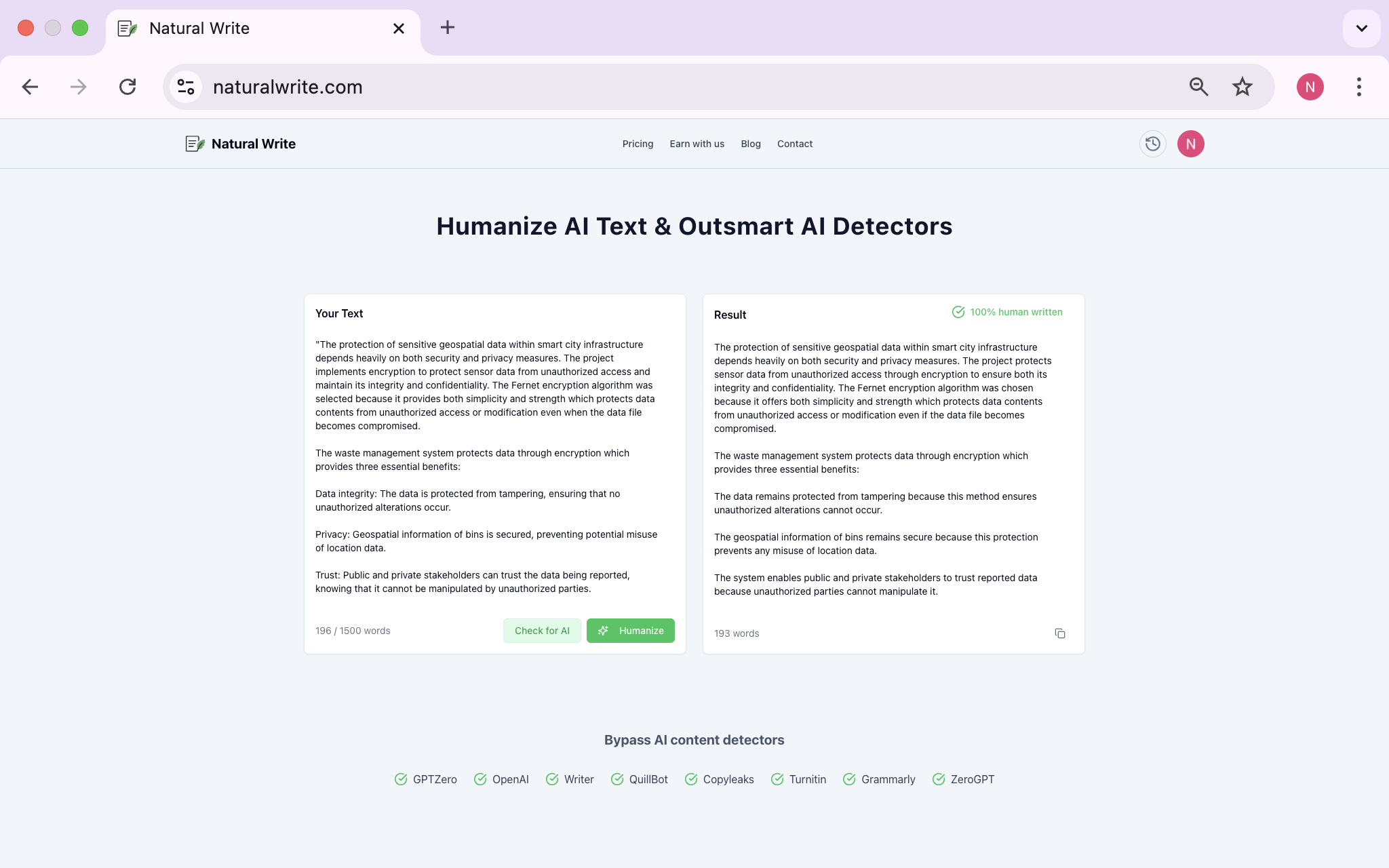The image size is (1389, 868).
Task: Click the green Humanize button
Action: 631,631
